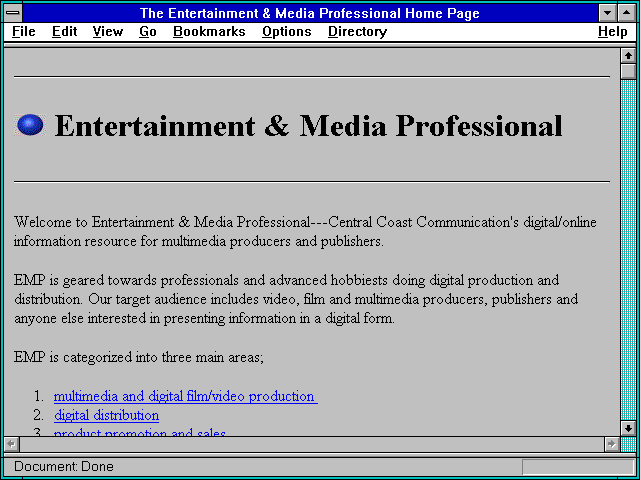Image resolution: width=640 pixels, height=480 pixels.
Task: Click the window title bar text
Action: (x=310, y=13)
